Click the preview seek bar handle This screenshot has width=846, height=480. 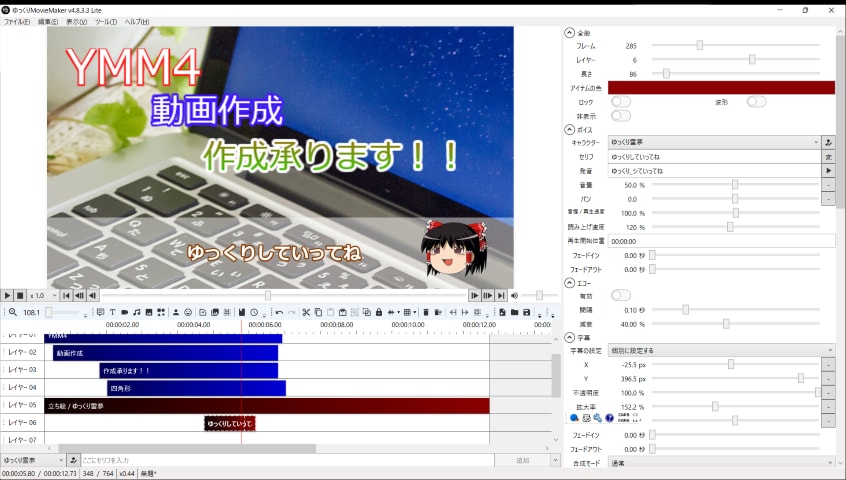[268, 296]
